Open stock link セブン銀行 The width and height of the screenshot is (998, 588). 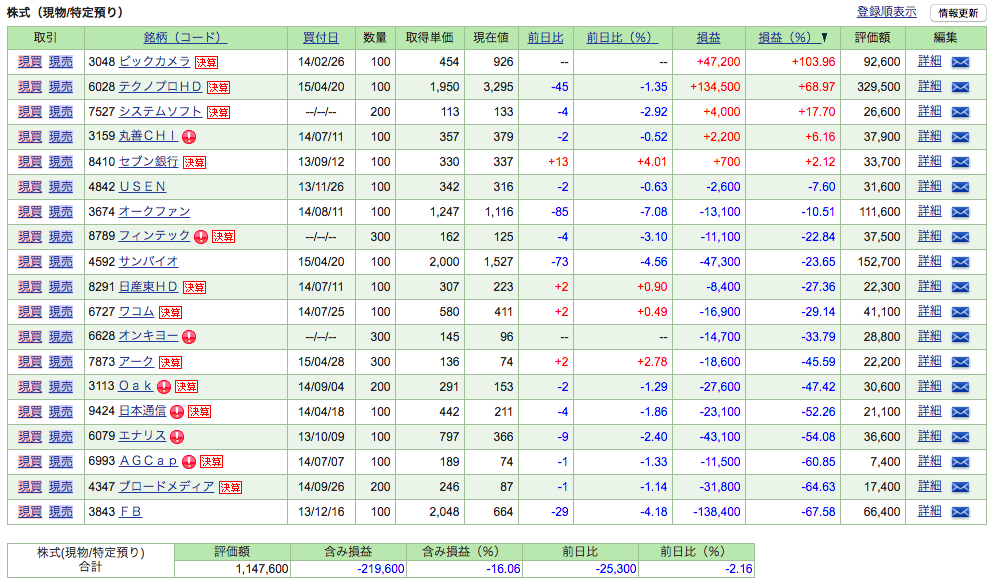(x=148, y=162)
